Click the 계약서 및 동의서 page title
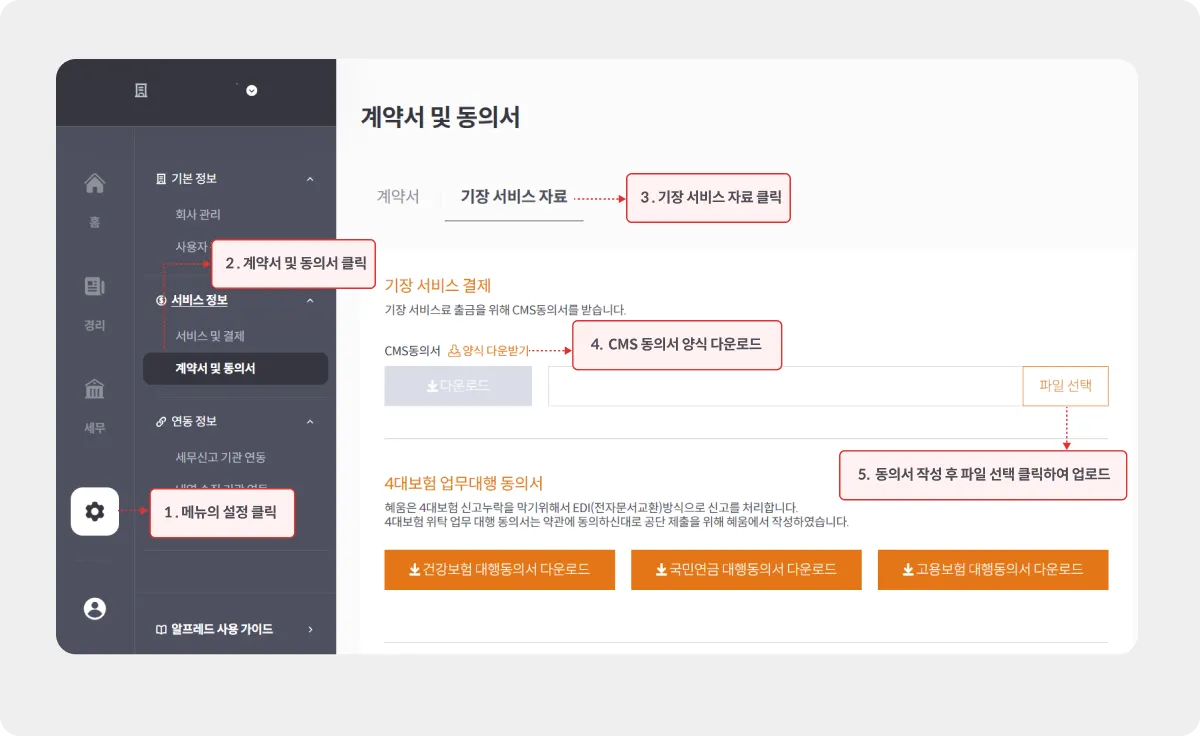Image resolution: width=1200 pixels, height=736 pixels. (x=440, y=117)
